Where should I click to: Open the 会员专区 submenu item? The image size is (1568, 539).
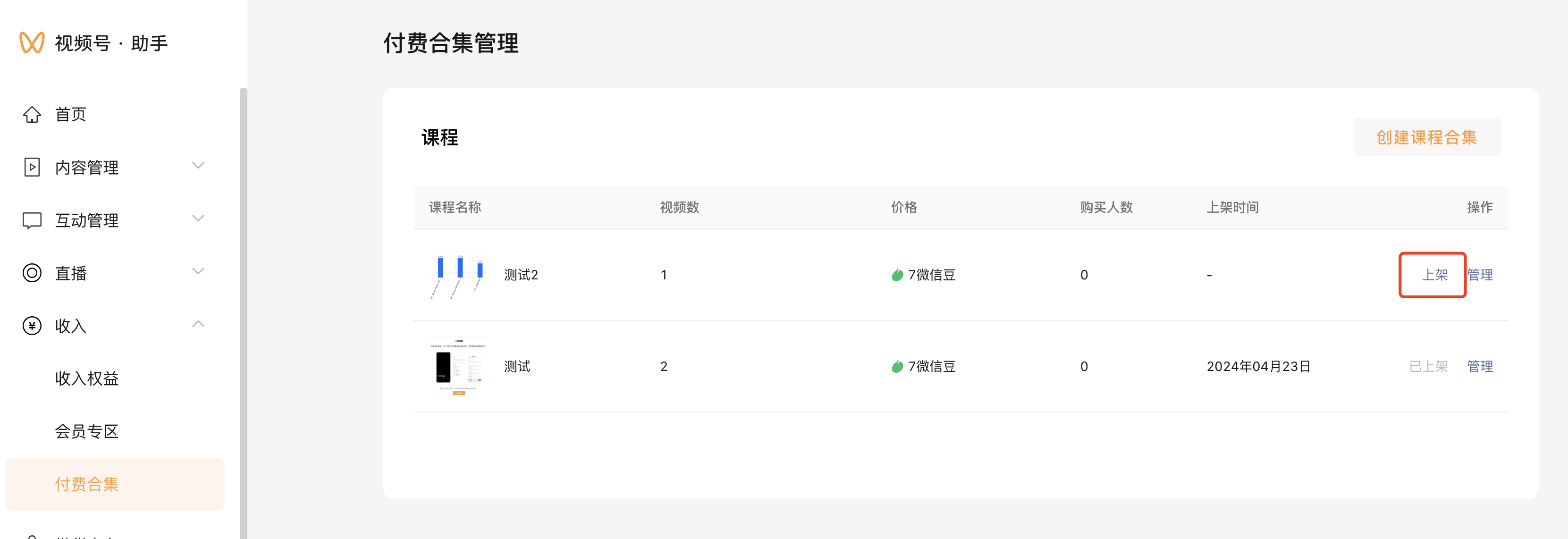(x=86, y=432)
